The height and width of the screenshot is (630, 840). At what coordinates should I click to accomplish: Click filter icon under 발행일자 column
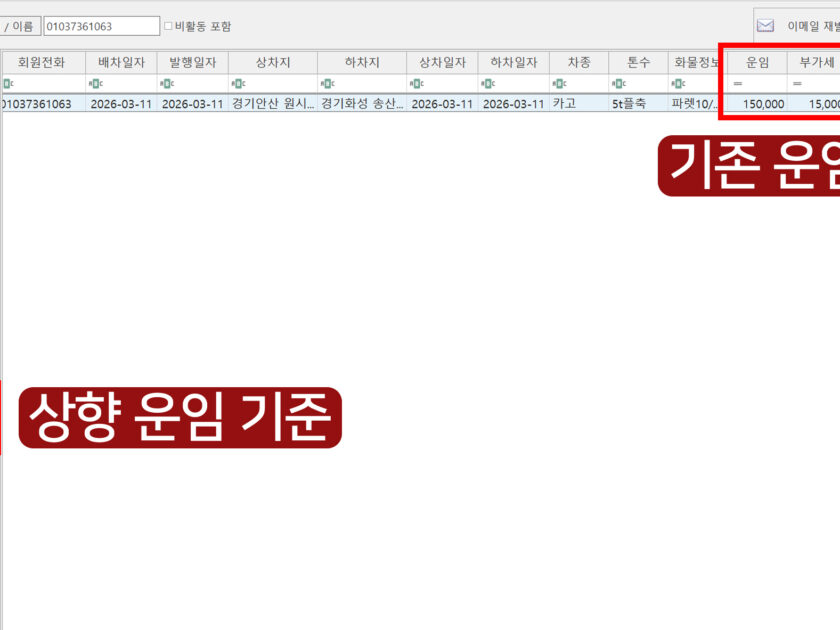click(x=166, y=84)
